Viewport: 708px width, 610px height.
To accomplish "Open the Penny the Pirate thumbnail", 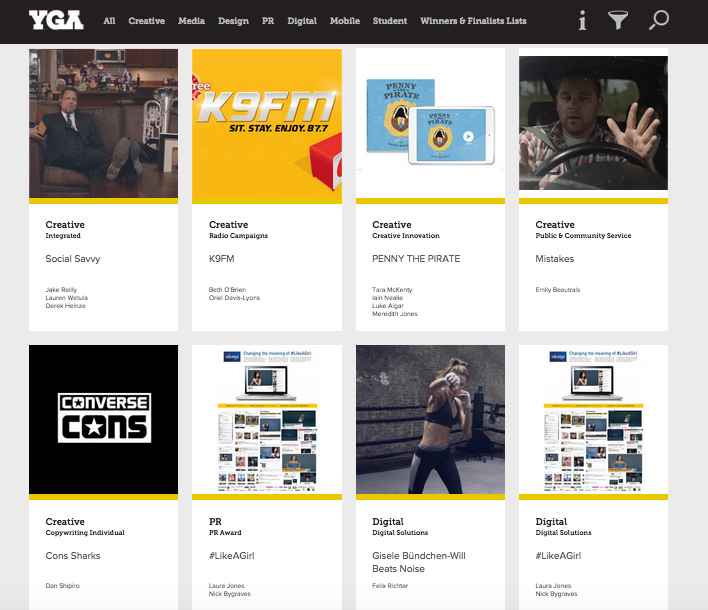I will click(x=430, y=123).
